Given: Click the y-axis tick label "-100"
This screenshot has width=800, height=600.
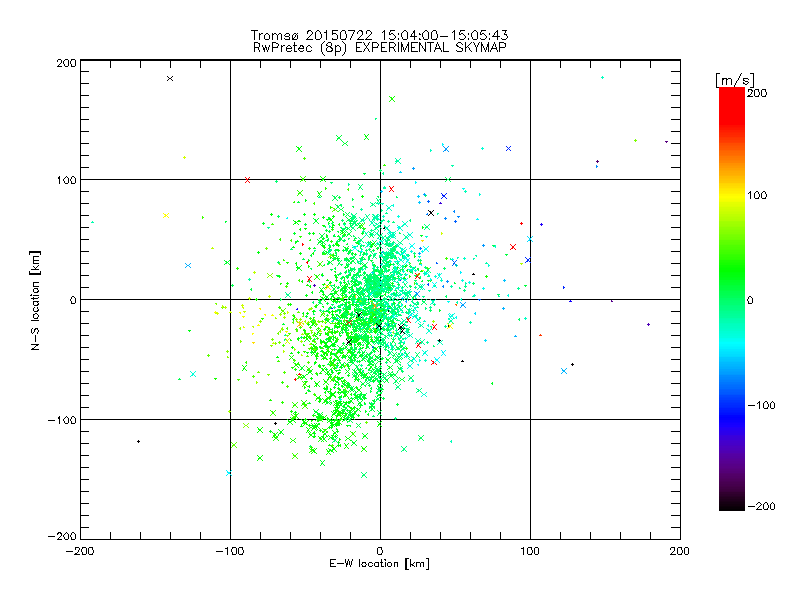Looking at the screenshot, I should pyautogui.click(x=62, y=420).
